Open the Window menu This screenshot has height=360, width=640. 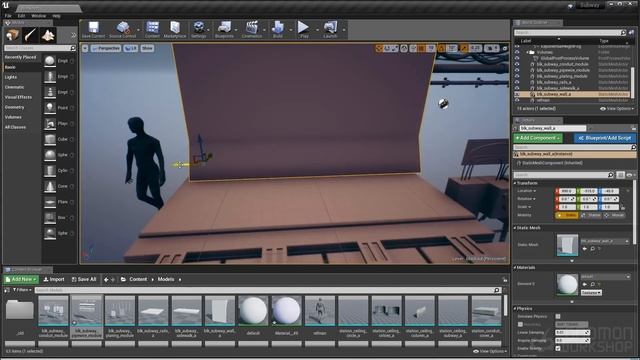click(x=39, y=16)
